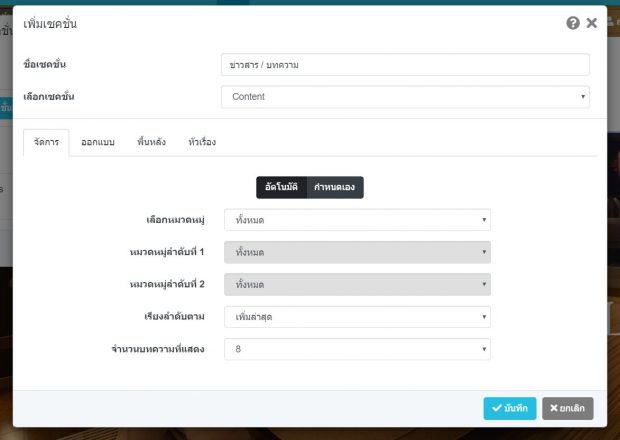Open the ออกแบบ tab
This screenshot has height=440, width=620.
click(98, 142)
